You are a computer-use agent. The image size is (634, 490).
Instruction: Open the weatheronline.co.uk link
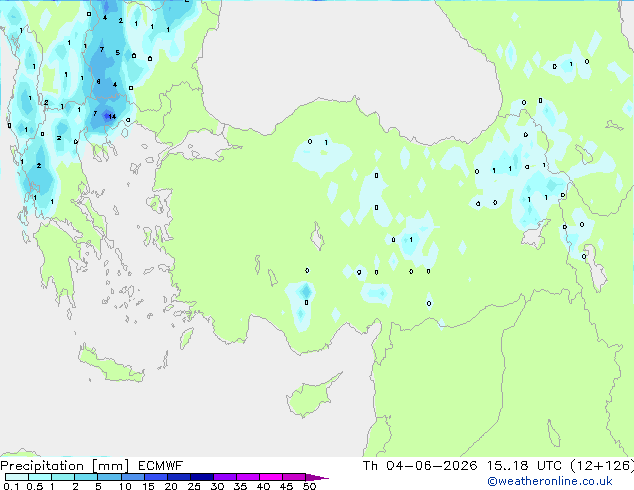550,481
